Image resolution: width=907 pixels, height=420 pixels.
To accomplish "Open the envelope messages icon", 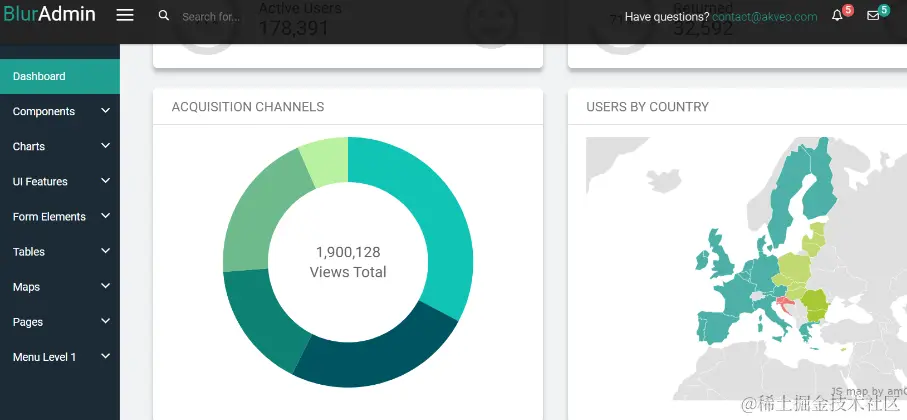I will (873, 16).
